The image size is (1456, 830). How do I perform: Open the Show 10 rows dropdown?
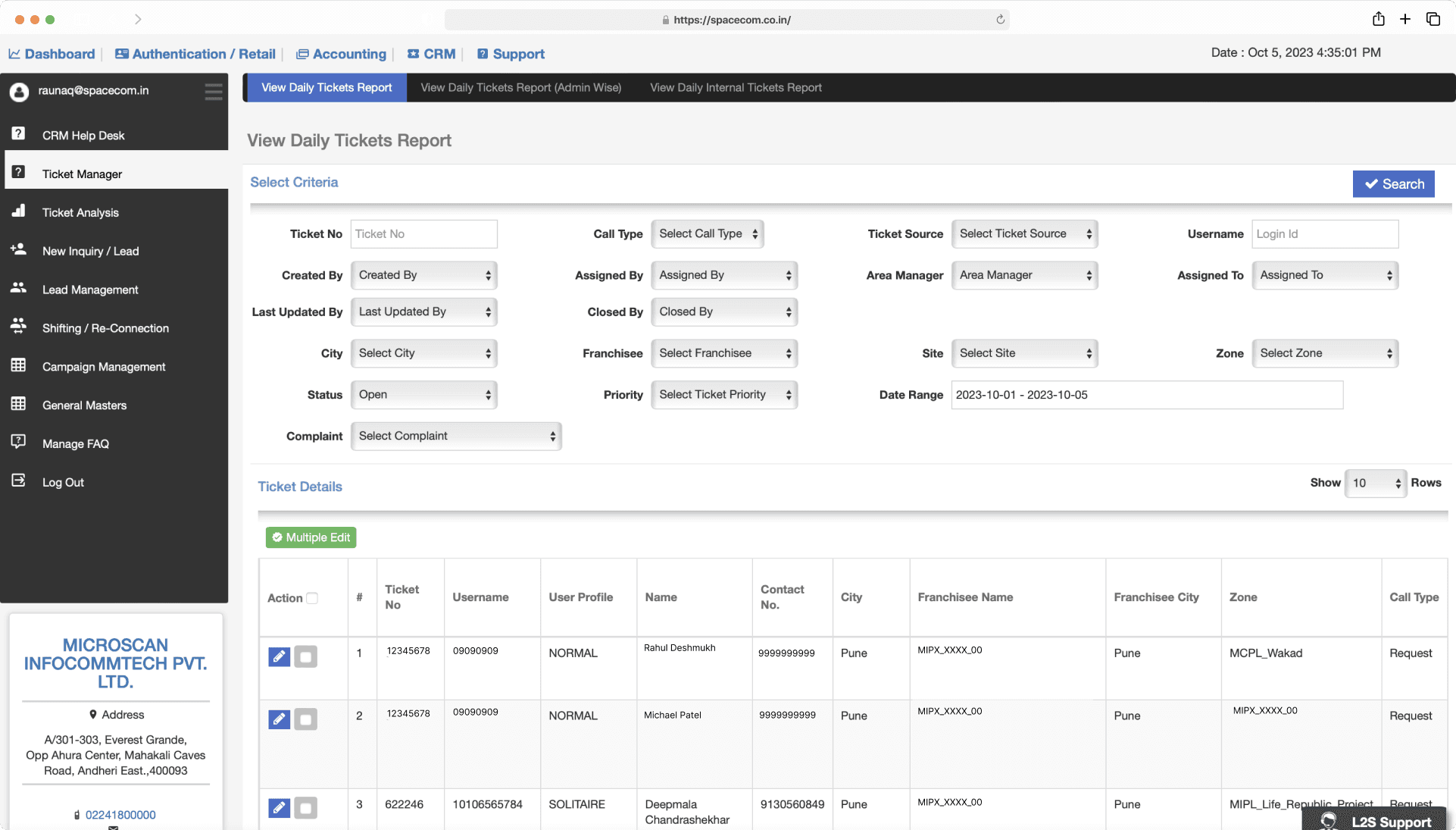(x=1376, y=483)
